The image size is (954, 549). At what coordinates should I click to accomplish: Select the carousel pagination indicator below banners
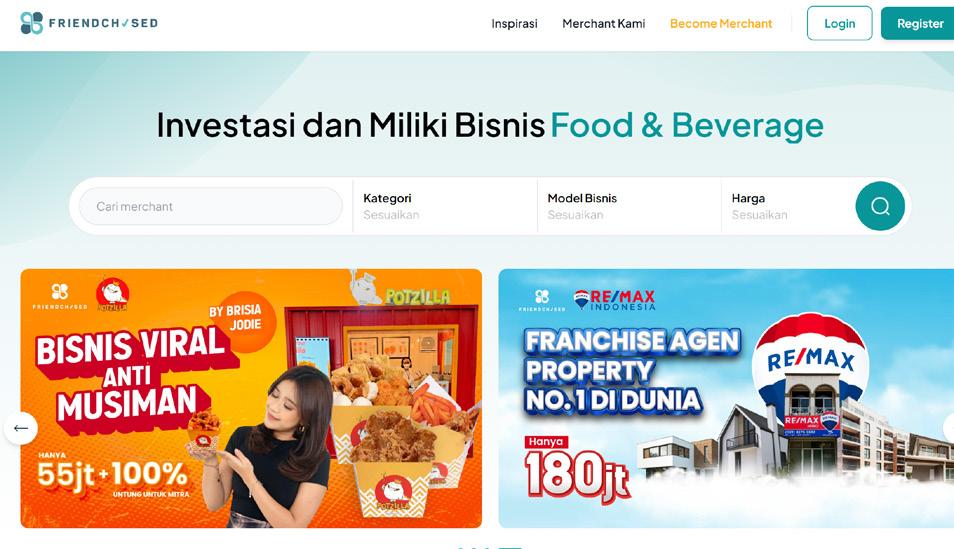click(x=489, y=547)
